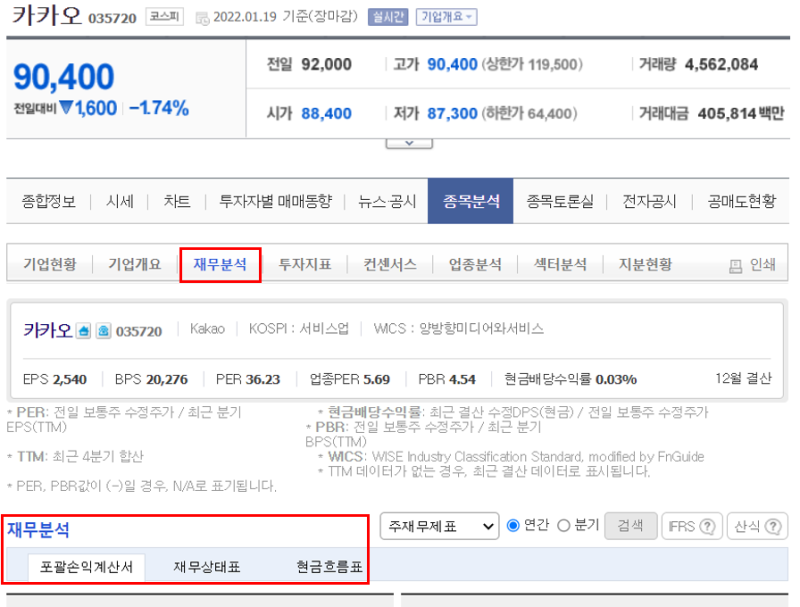
Task: Click the house icon next to 카카오
Action: (x=84, y=331)
